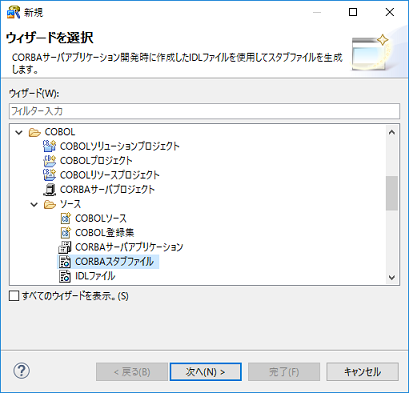This screenshot has width=409, height=393.
Task: Click the 新規 window title icon
Action: click(x=13, y=12)
